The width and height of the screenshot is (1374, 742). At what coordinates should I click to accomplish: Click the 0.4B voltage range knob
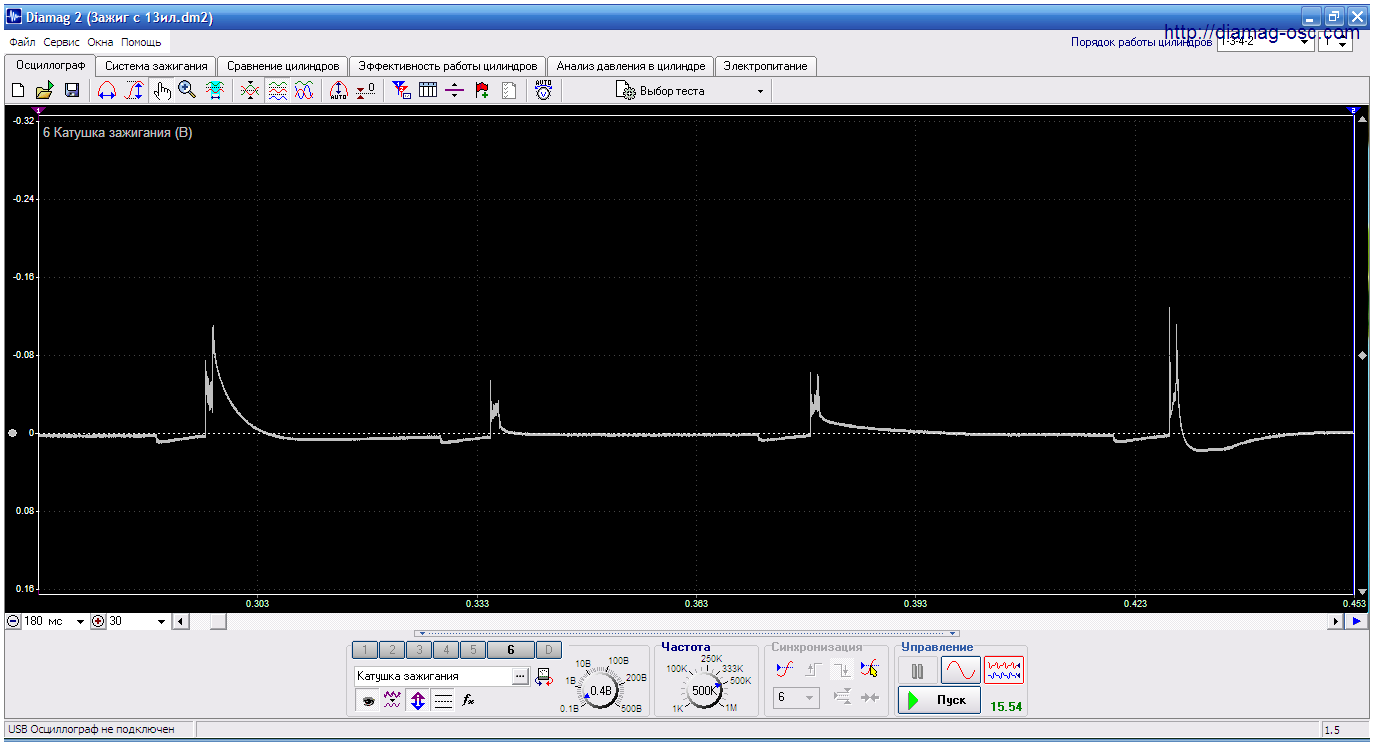(601, 690)
